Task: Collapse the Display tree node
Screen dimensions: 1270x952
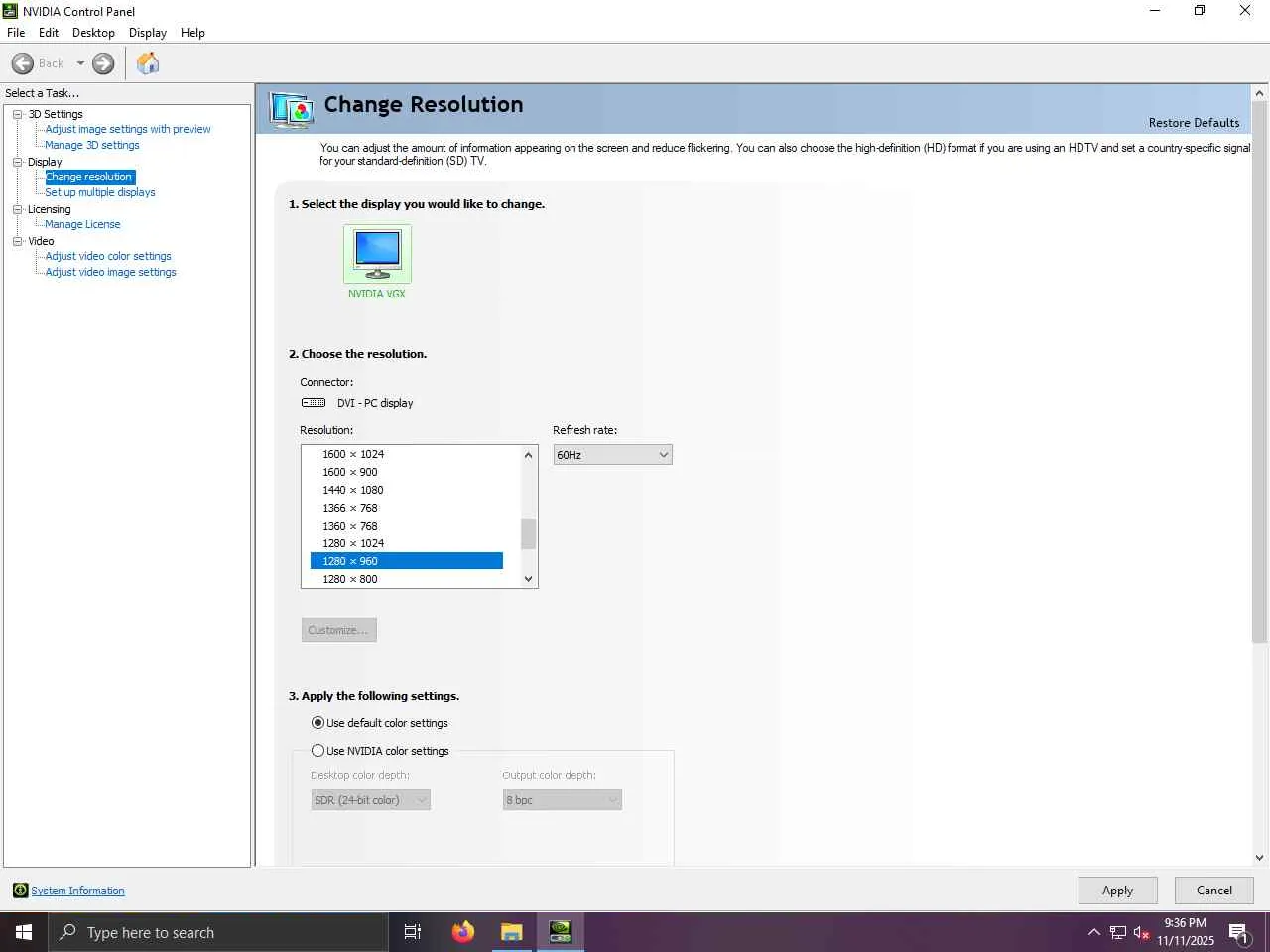Action: click(x=17, y=162)
